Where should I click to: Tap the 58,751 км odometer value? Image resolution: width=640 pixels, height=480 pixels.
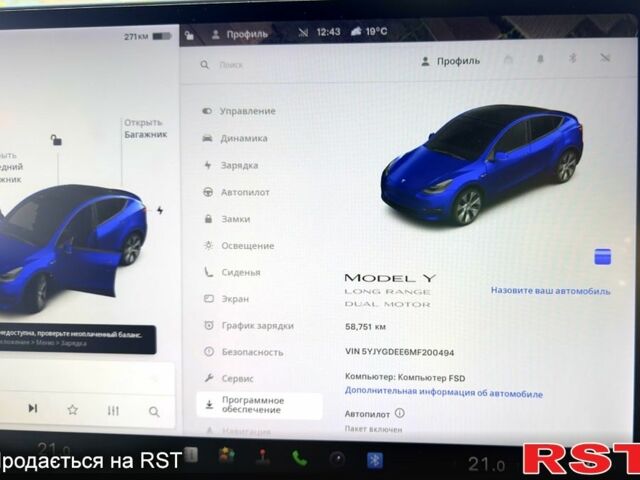coord(365,327)
